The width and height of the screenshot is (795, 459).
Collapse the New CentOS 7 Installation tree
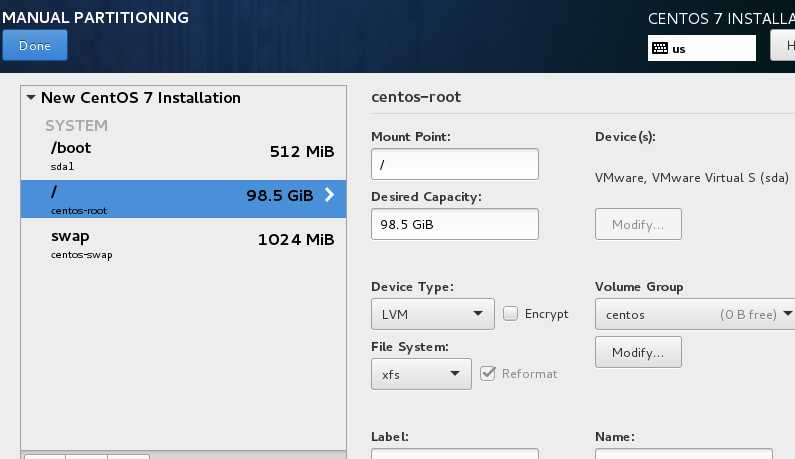pos(31,97)
